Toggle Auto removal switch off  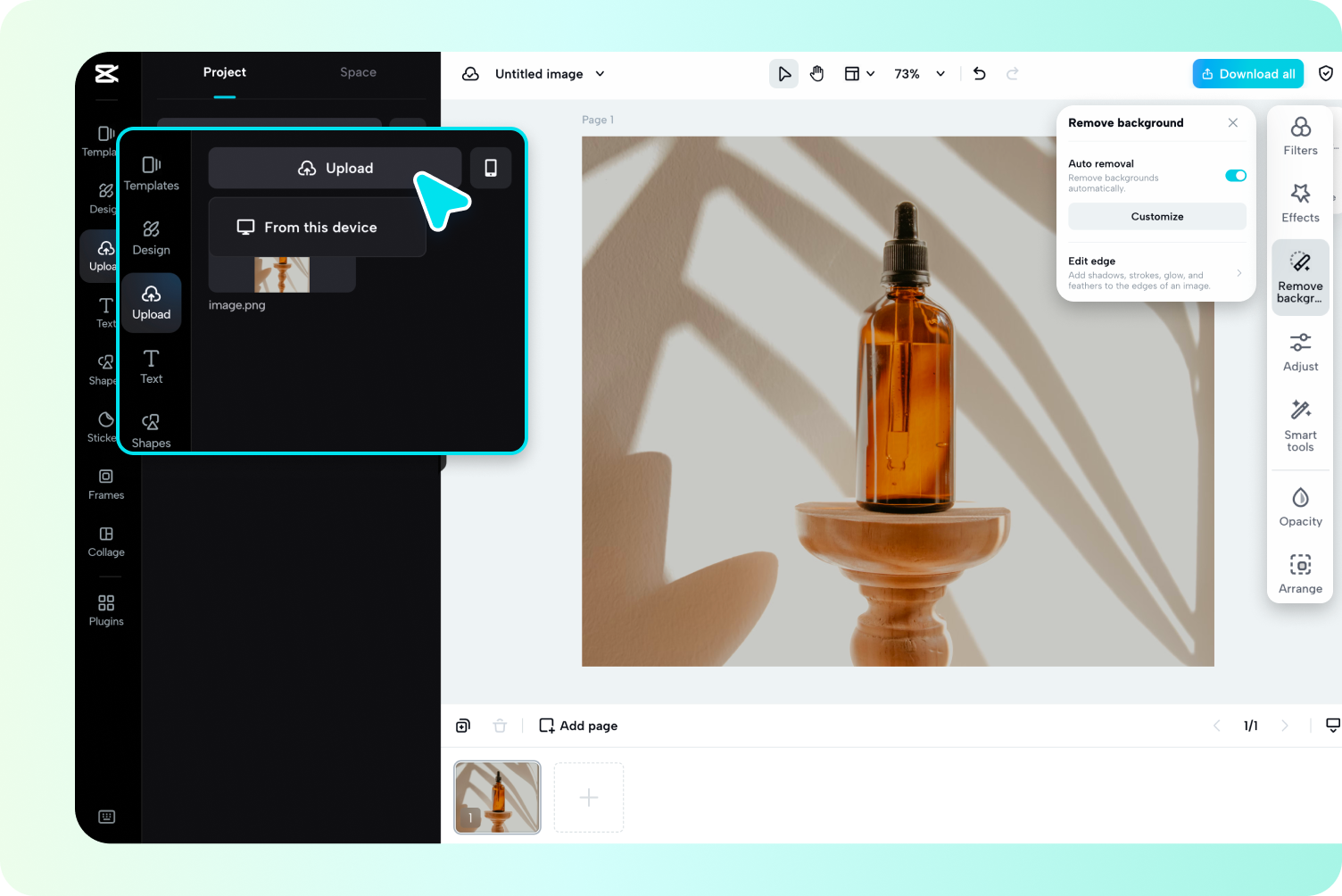(x=1236, y=176)
